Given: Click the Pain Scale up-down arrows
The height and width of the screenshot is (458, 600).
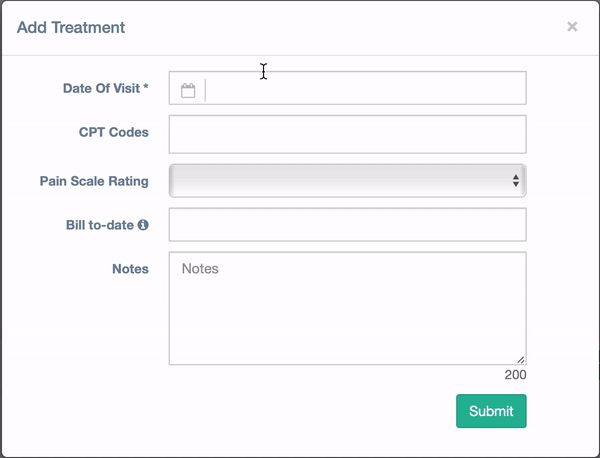Looking at the screenshot, I should click(x=516, y=181).
